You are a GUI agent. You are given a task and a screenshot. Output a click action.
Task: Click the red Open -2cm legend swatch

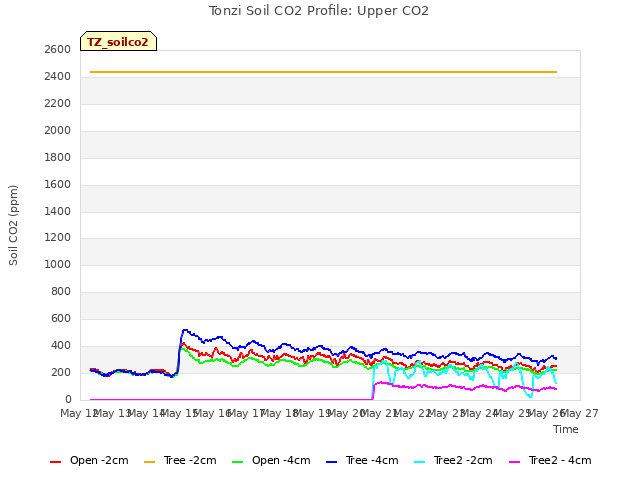point(55,462)
